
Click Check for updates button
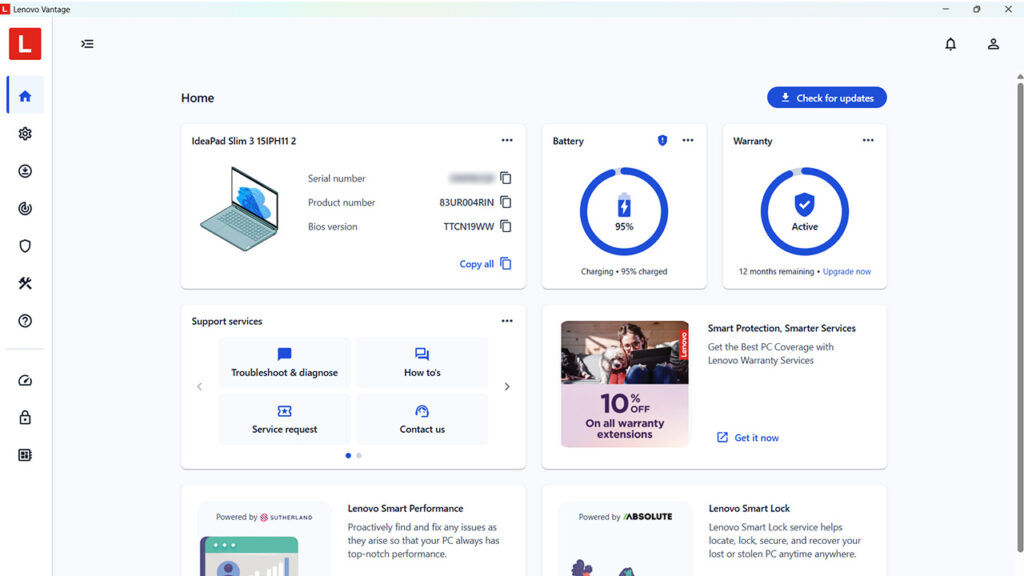pos(827,98)
